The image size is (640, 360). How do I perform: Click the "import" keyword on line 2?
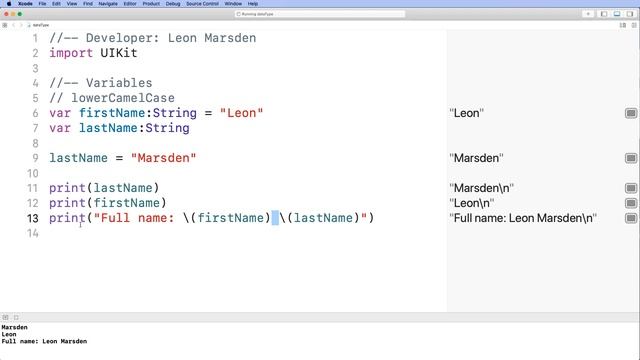pos(71,53)
